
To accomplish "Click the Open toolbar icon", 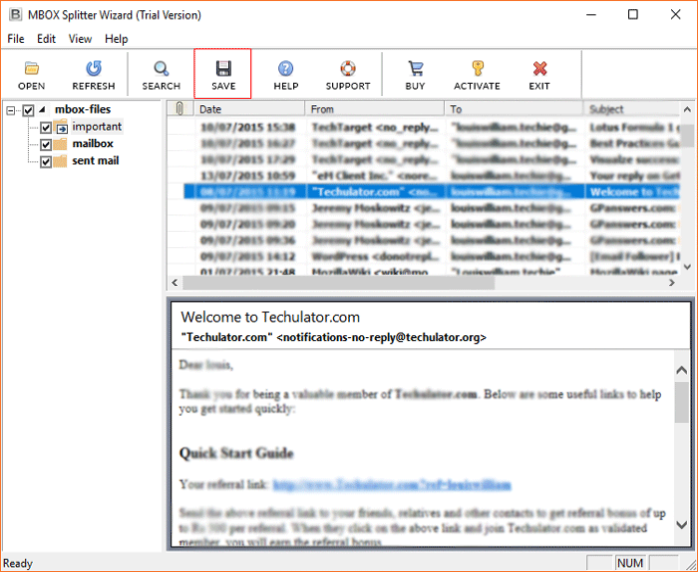I will (32, 69).
